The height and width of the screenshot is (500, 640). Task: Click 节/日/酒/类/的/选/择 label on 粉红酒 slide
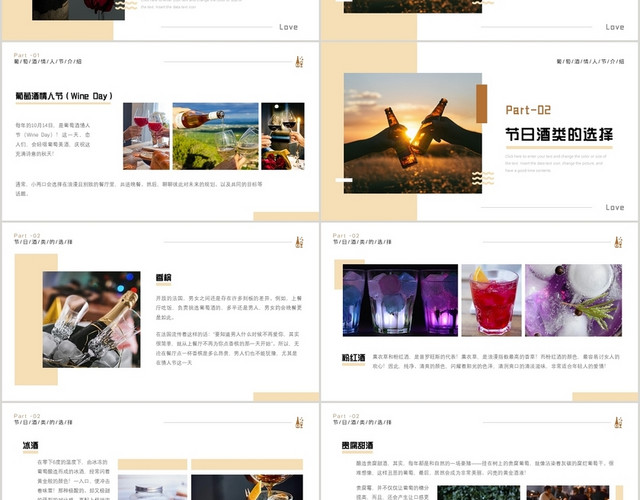pyautogui.click(x=362, y=242)
